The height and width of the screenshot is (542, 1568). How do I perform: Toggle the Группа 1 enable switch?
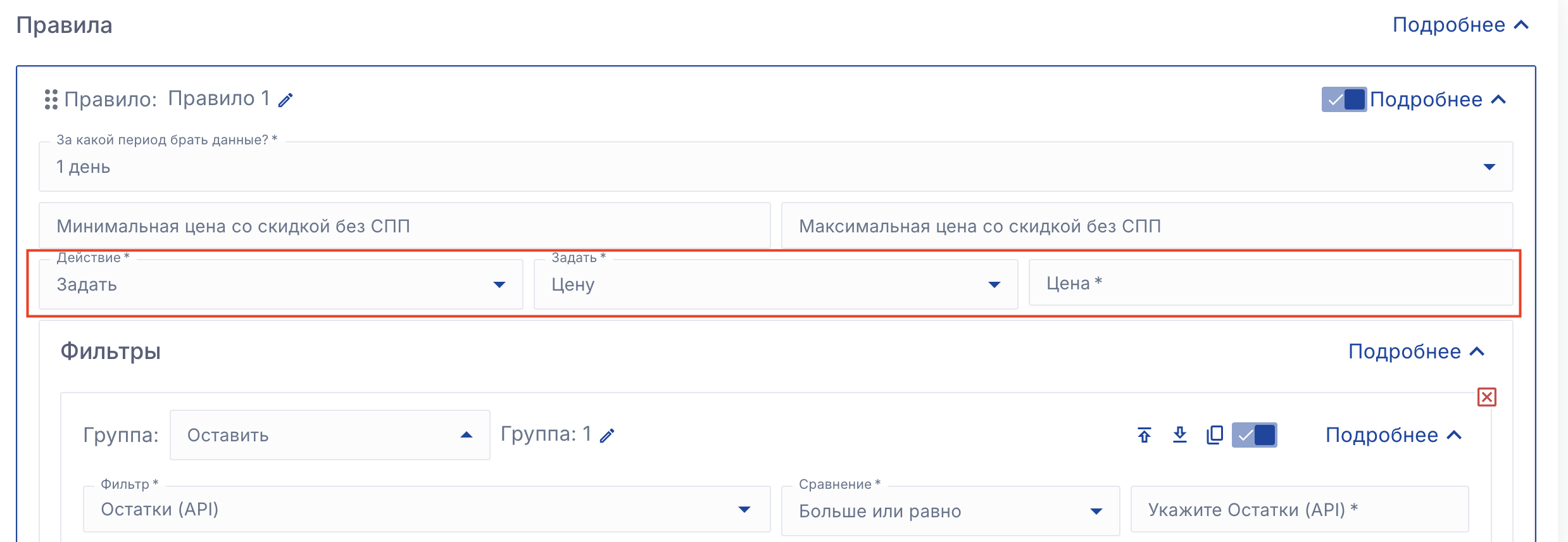click(x=1254, y=435)
